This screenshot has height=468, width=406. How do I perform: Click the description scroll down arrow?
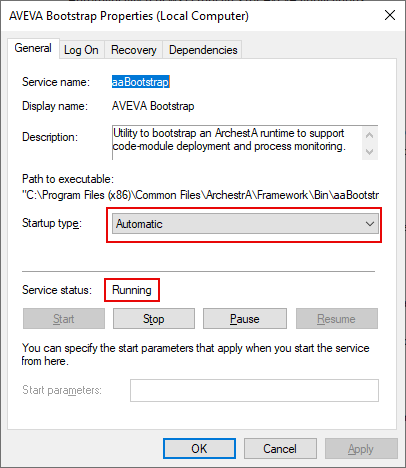coord(370,152)
